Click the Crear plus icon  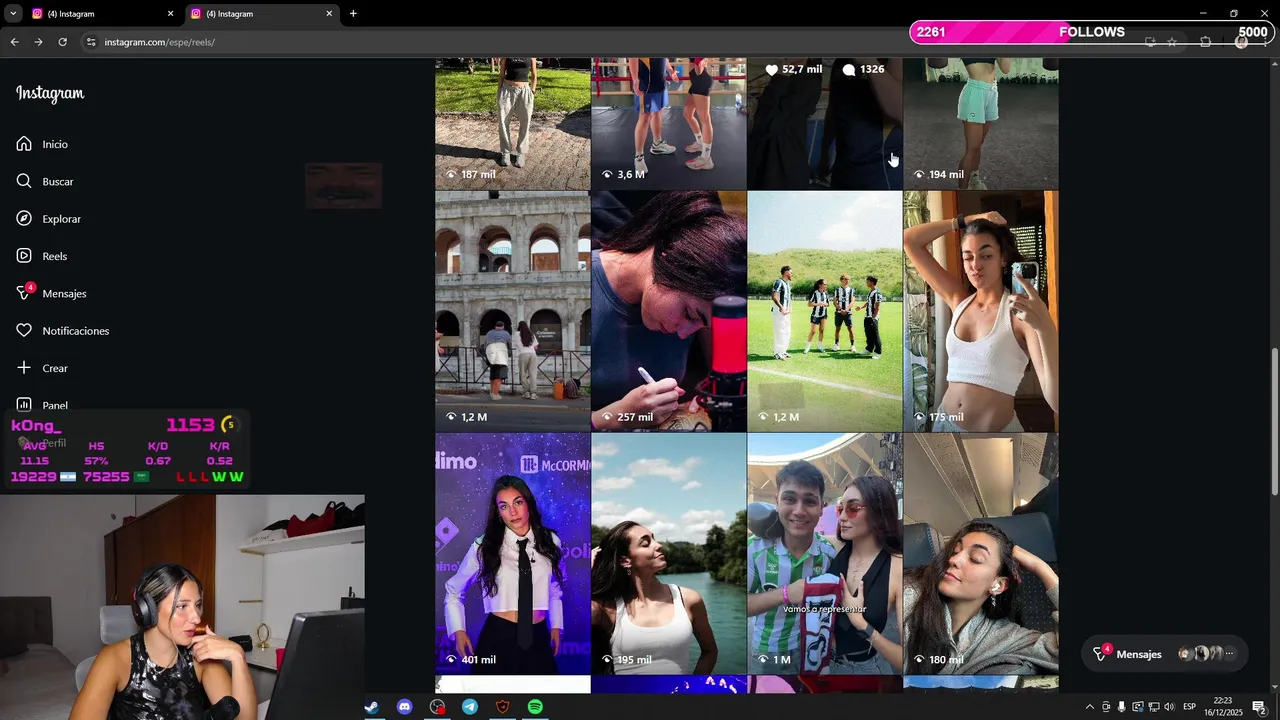click(24, 368)
